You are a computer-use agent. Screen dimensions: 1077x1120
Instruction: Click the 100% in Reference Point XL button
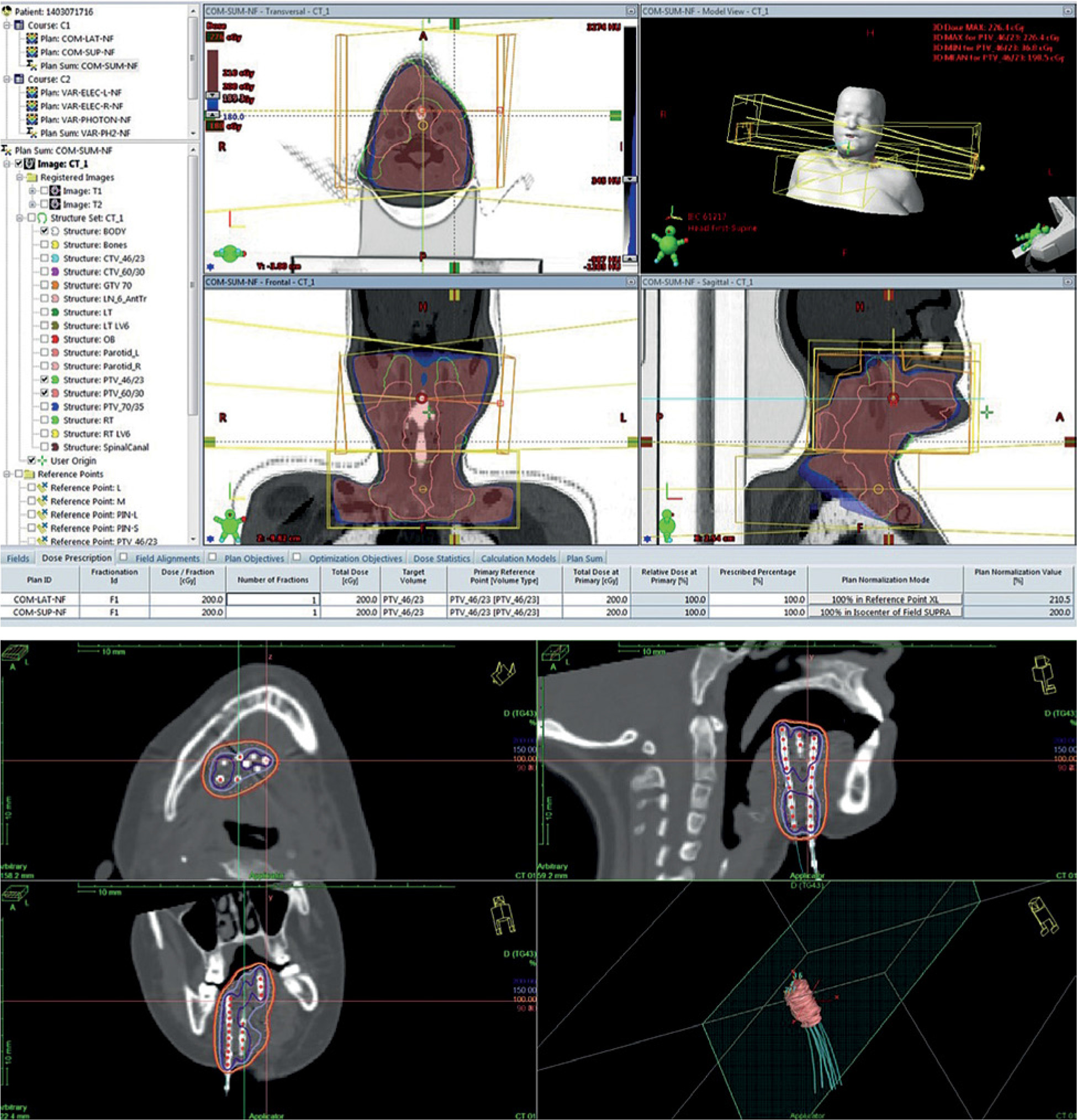point(885,600)
